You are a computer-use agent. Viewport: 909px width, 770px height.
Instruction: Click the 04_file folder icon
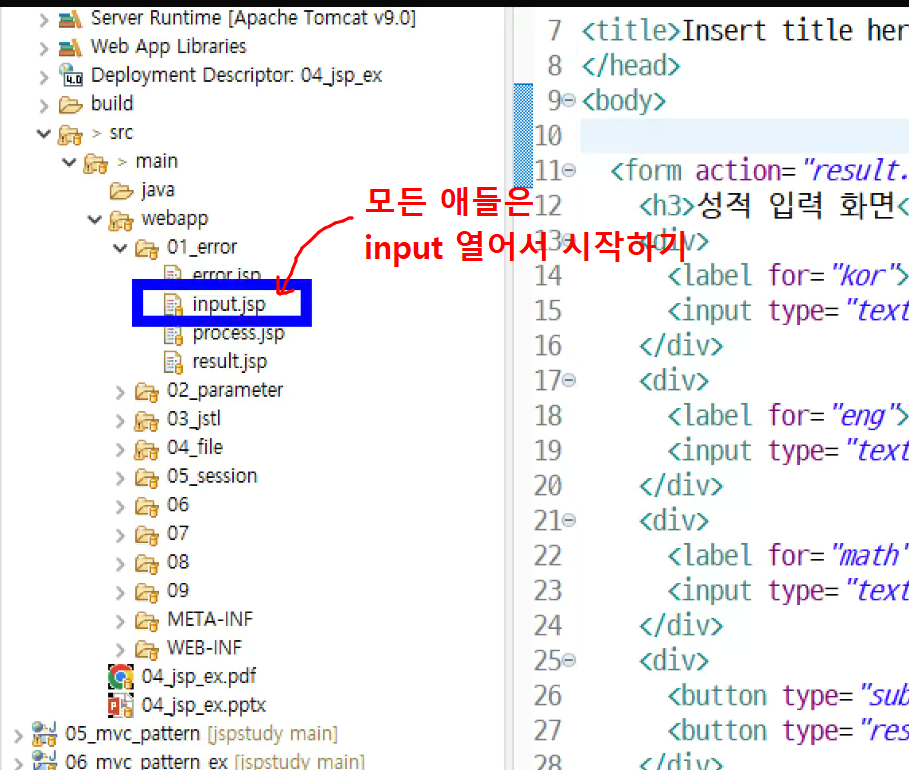point(147,449)
